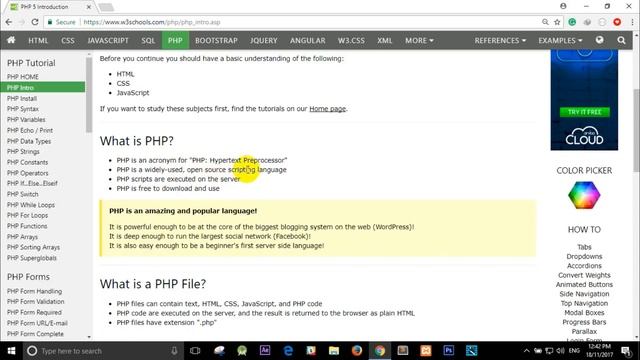Open Task View on the taskbar
Viewport: 640px width, 360px height.
[x=195, y=351]
